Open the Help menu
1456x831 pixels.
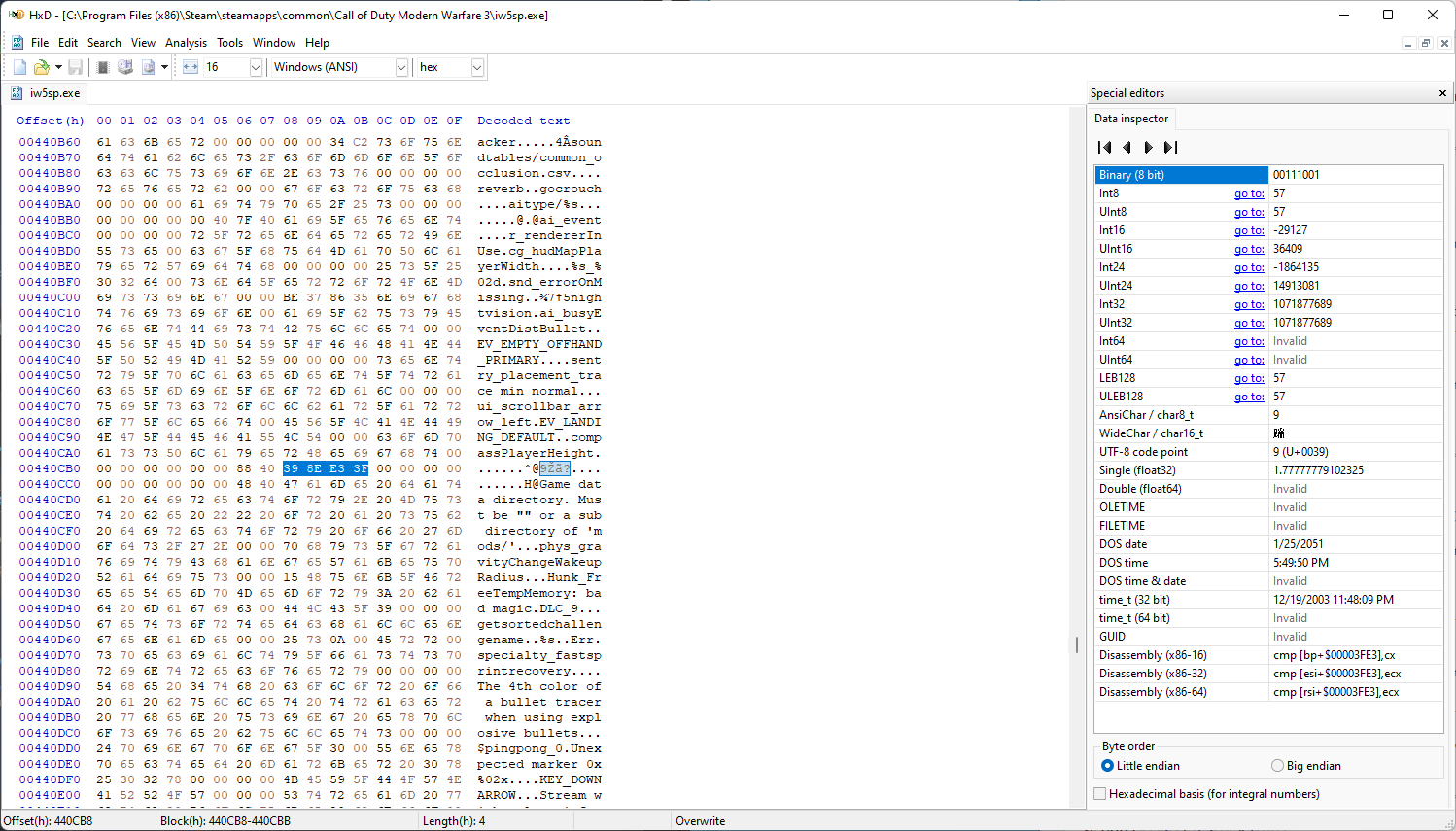(317, 43)
